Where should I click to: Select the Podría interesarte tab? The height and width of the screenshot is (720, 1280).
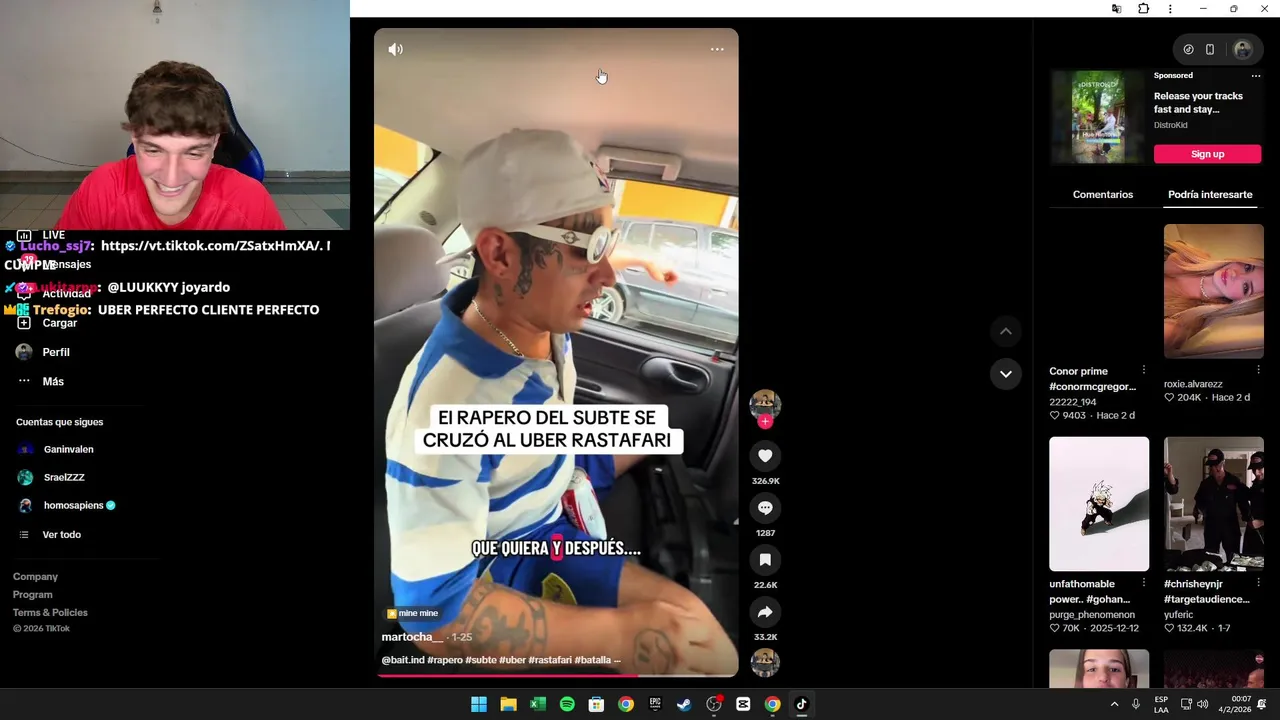(1210, 195)
